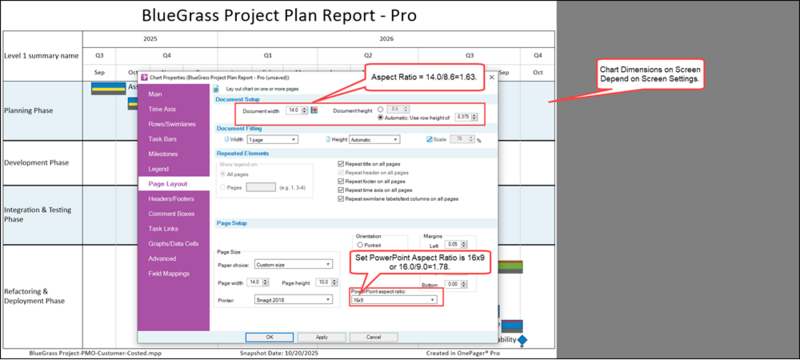Select the manual Document height radio button
The width and height of the screenshot is (800, 360).
(x=380, y=109)
